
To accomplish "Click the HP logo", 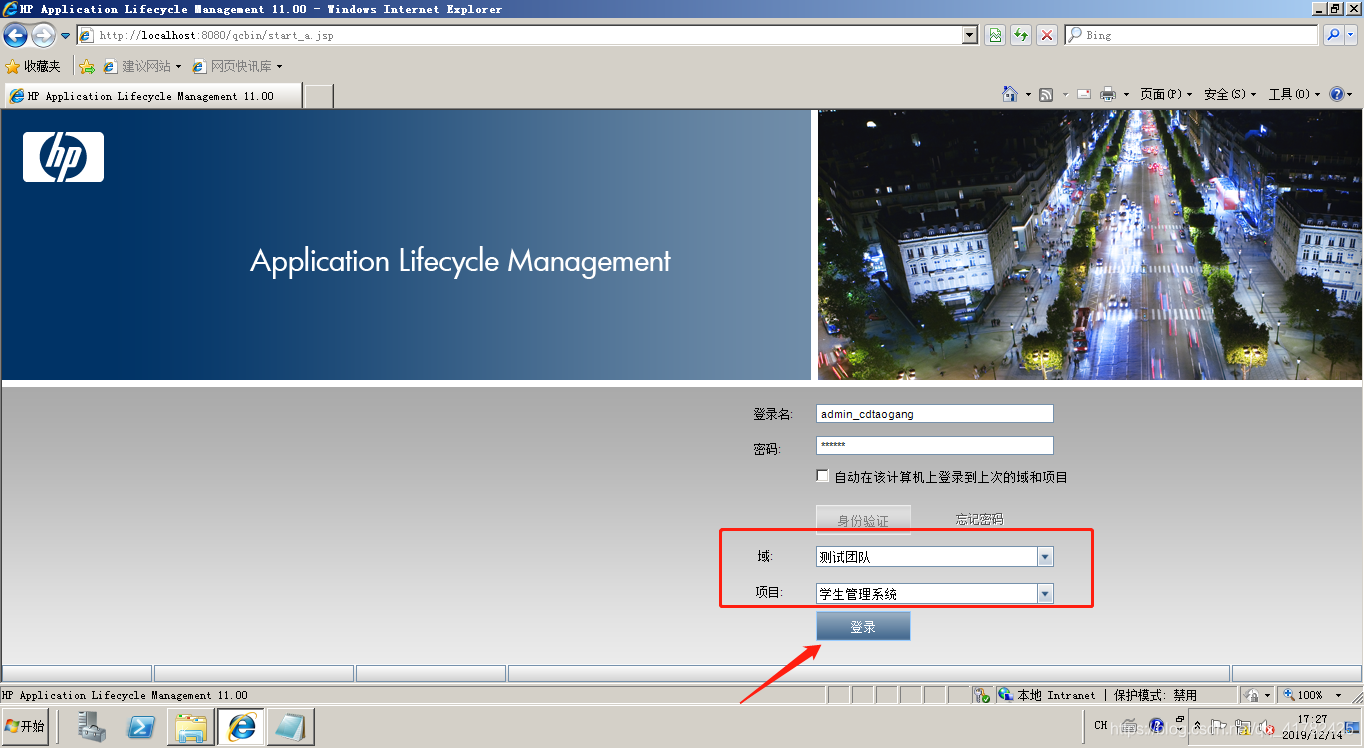I will pos(63,157).
